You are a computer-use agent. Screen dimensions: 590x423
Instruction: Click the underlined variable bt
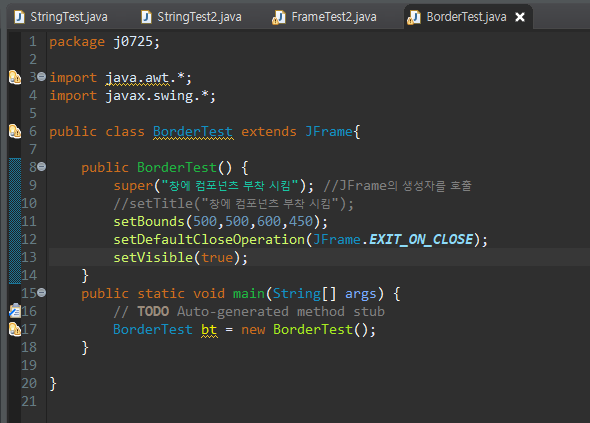(x=209, y=330)
